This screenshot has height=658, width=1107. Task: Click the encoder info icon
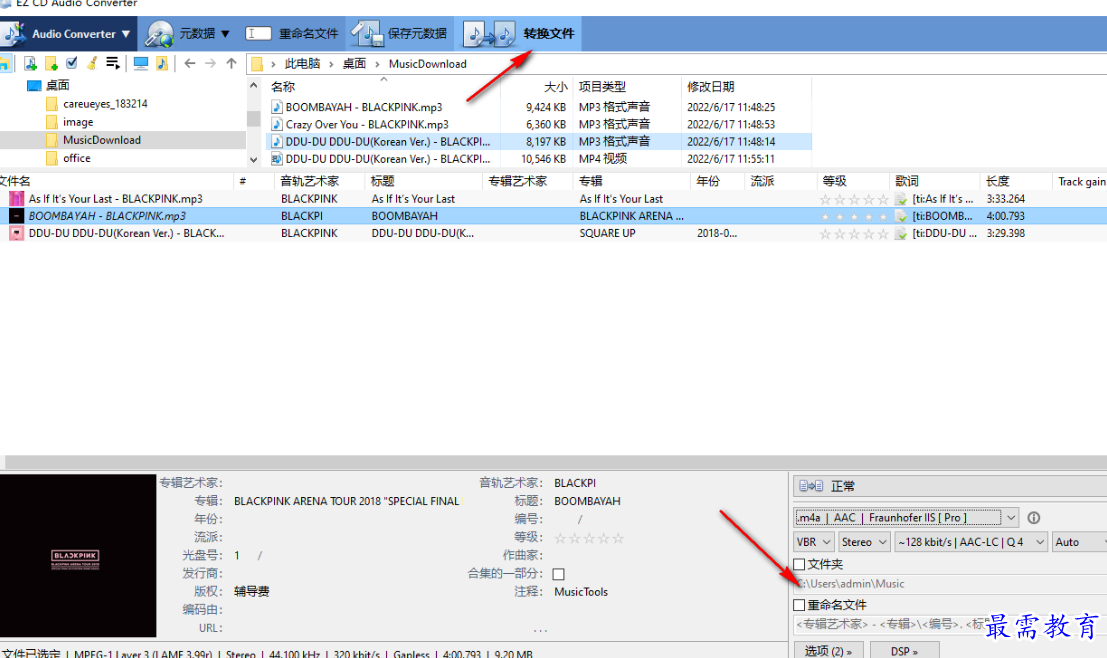[1034, 518]
